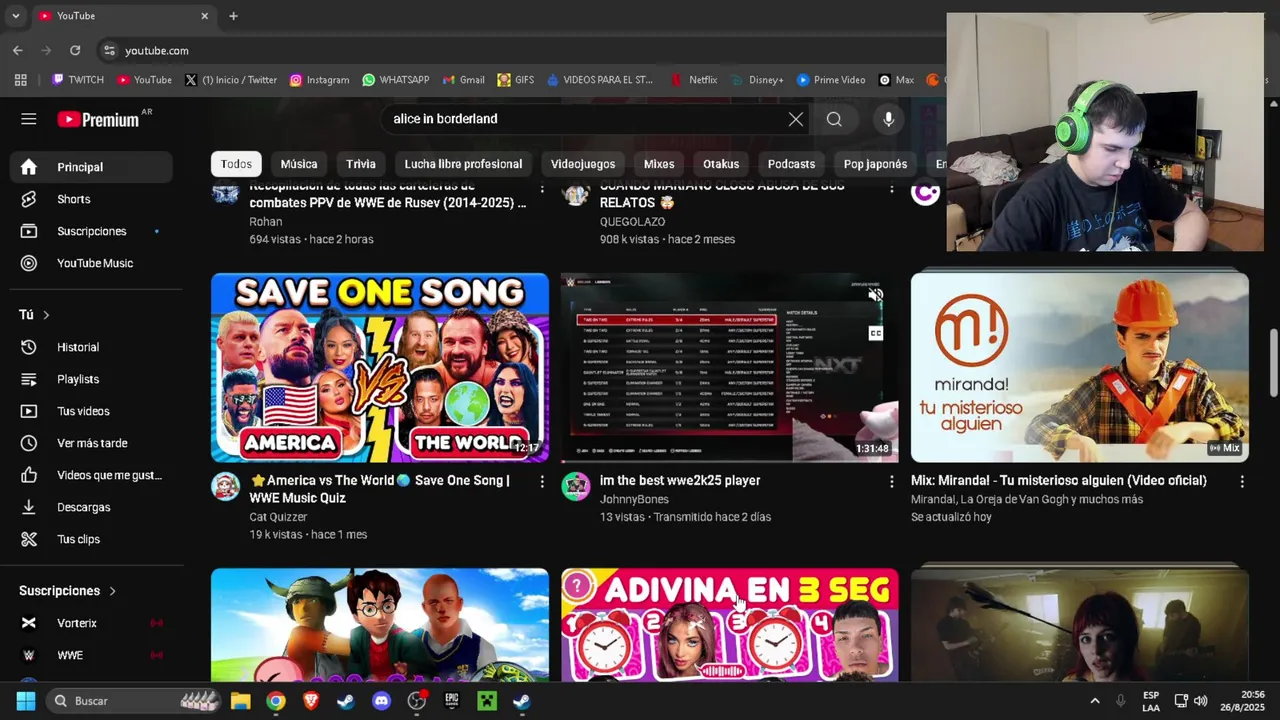The image size is (1280, 720).
Task: Open Discord from the taskbar
Action: click(381, 701)
